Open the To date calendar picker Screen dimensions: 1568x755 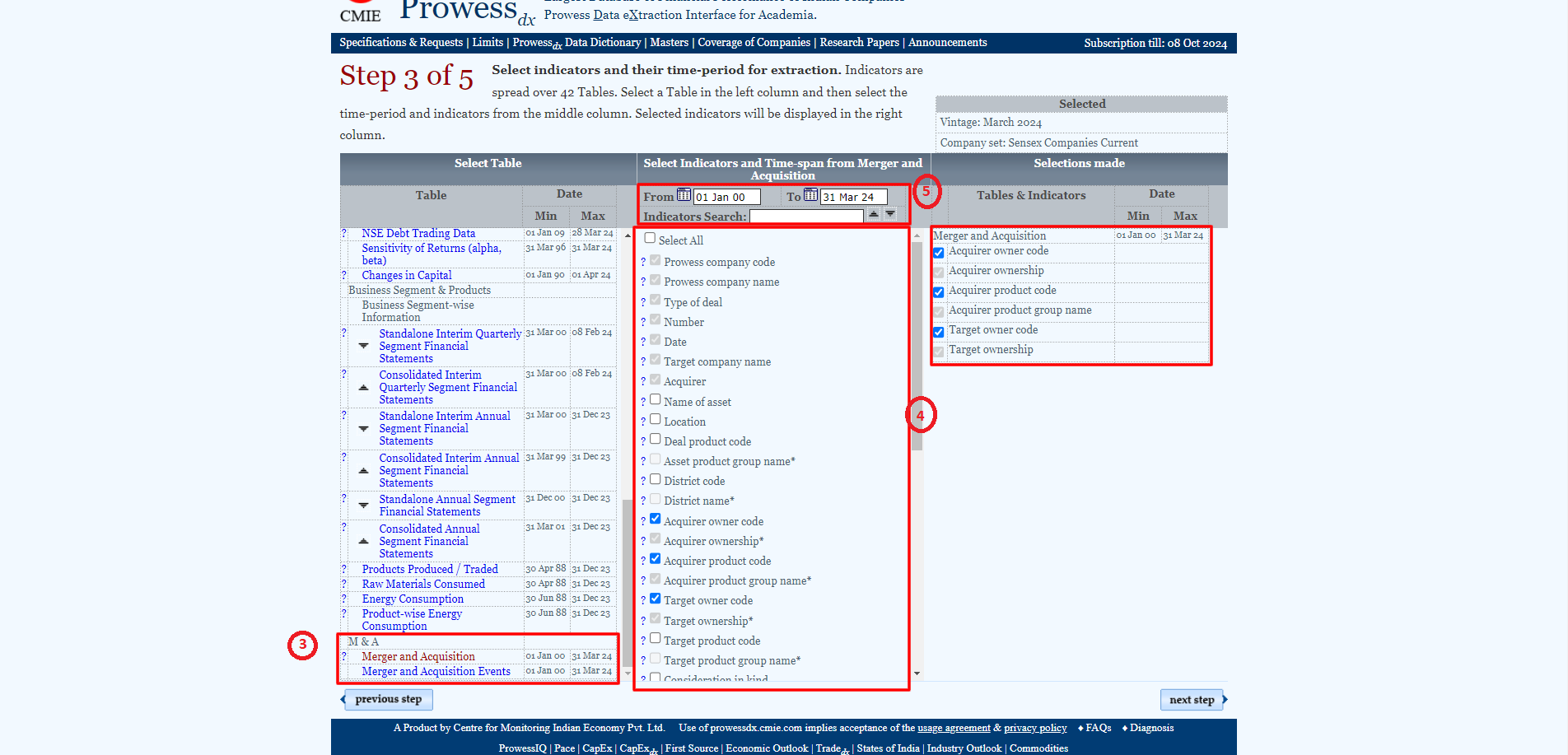[810, 195]
